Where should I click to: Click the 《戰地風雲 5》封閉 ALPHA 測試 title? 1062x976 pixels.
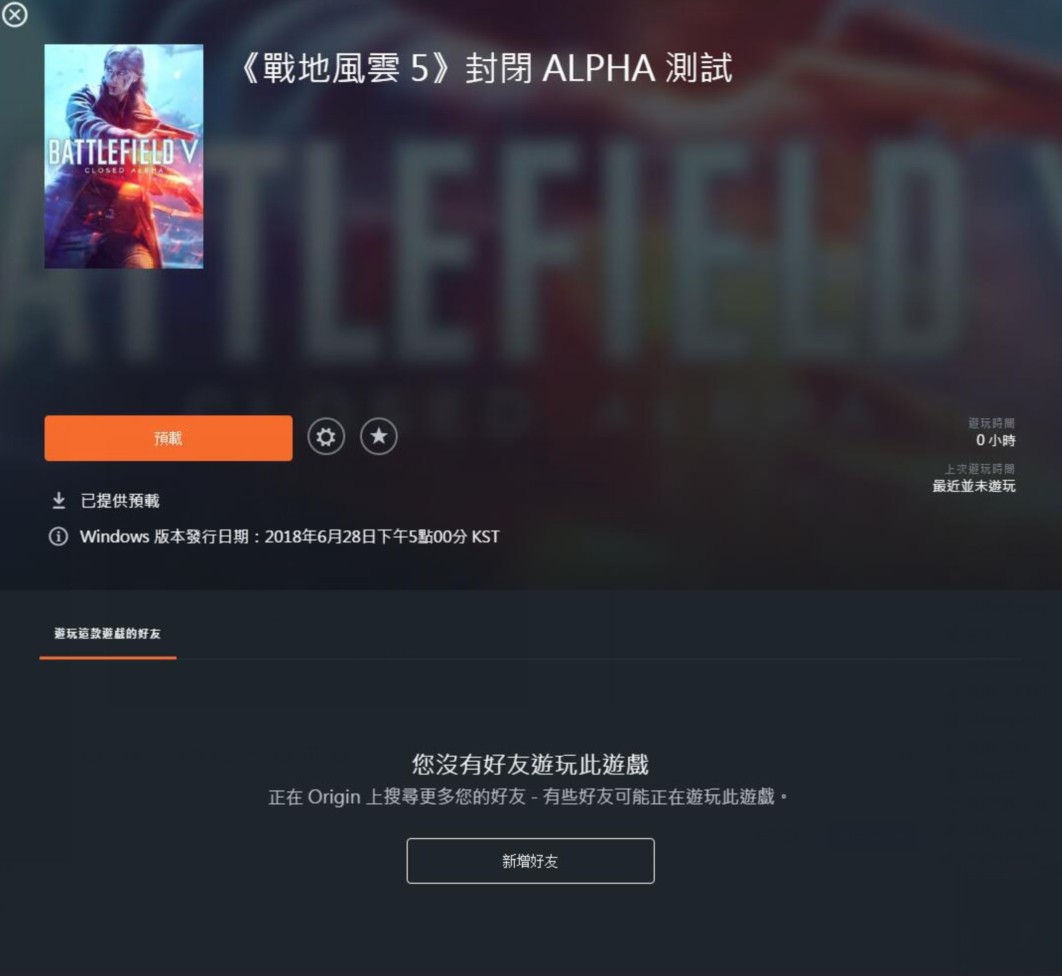coord(486,68)
